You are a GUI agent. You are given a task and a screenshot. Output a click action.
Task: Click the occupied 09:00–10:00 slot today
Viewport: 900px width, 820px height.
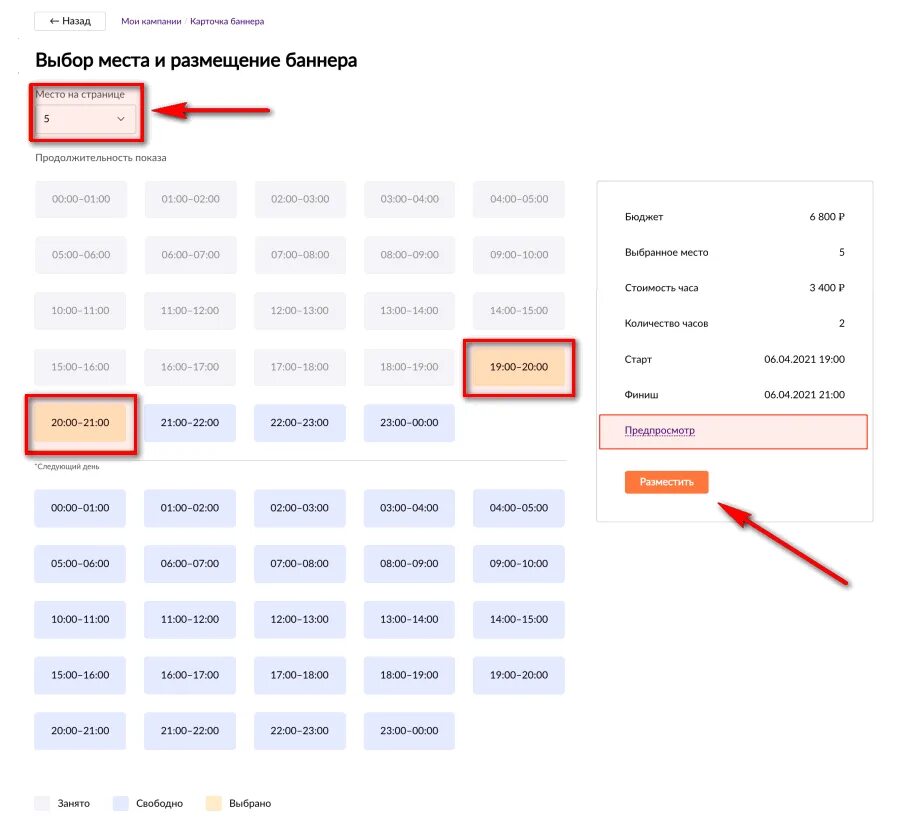point(519,255)
